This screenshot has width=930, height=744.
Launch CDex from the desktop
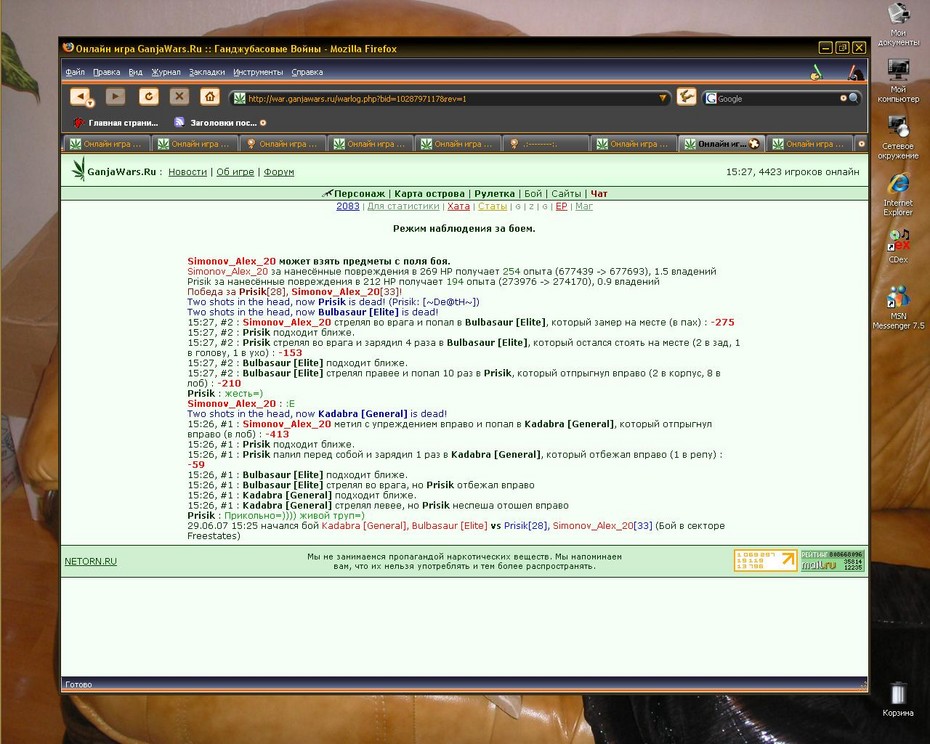(x=898, y=246)
